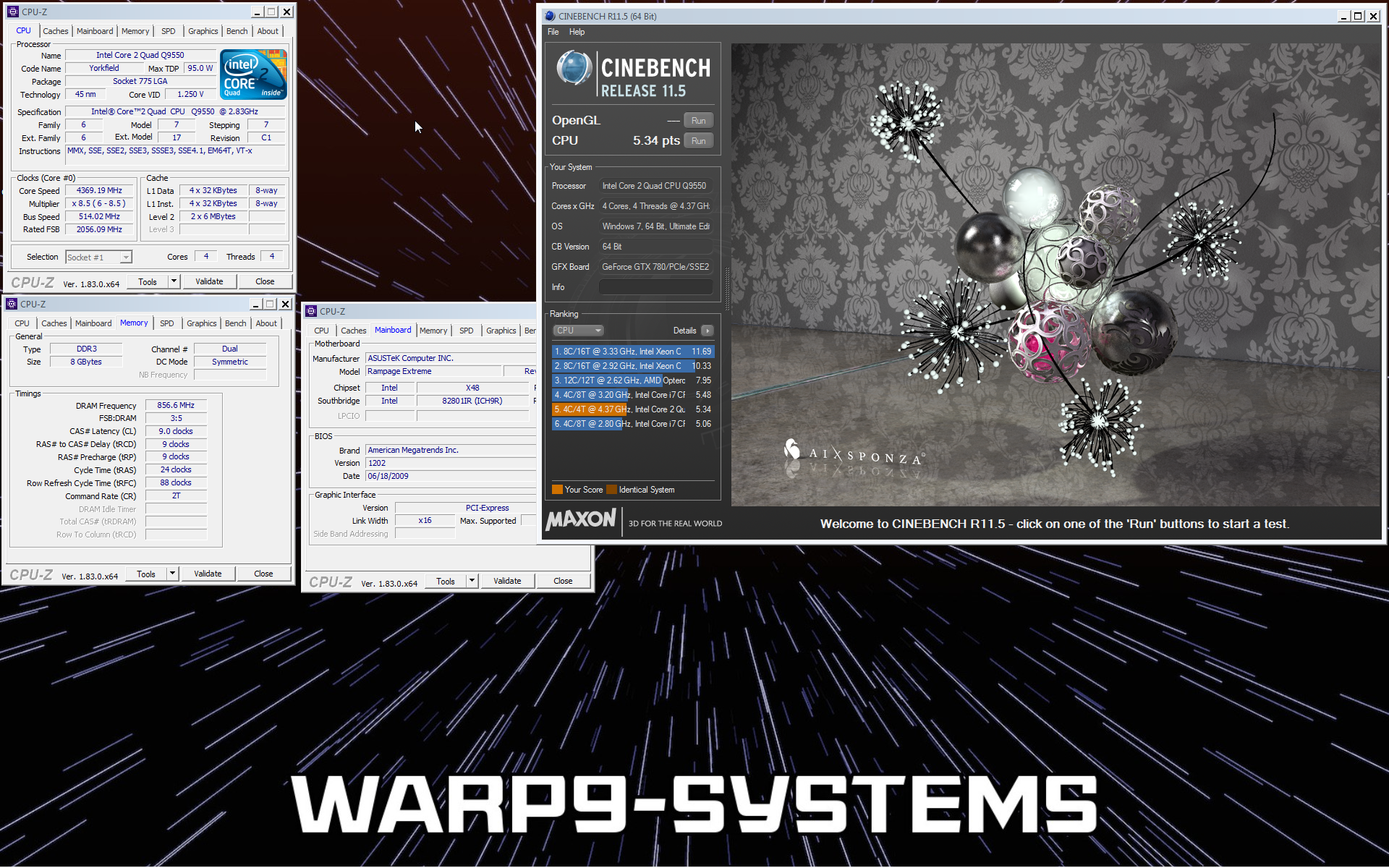
Task: Click Close button in Memory CPU-Z window
Action: 263,574
